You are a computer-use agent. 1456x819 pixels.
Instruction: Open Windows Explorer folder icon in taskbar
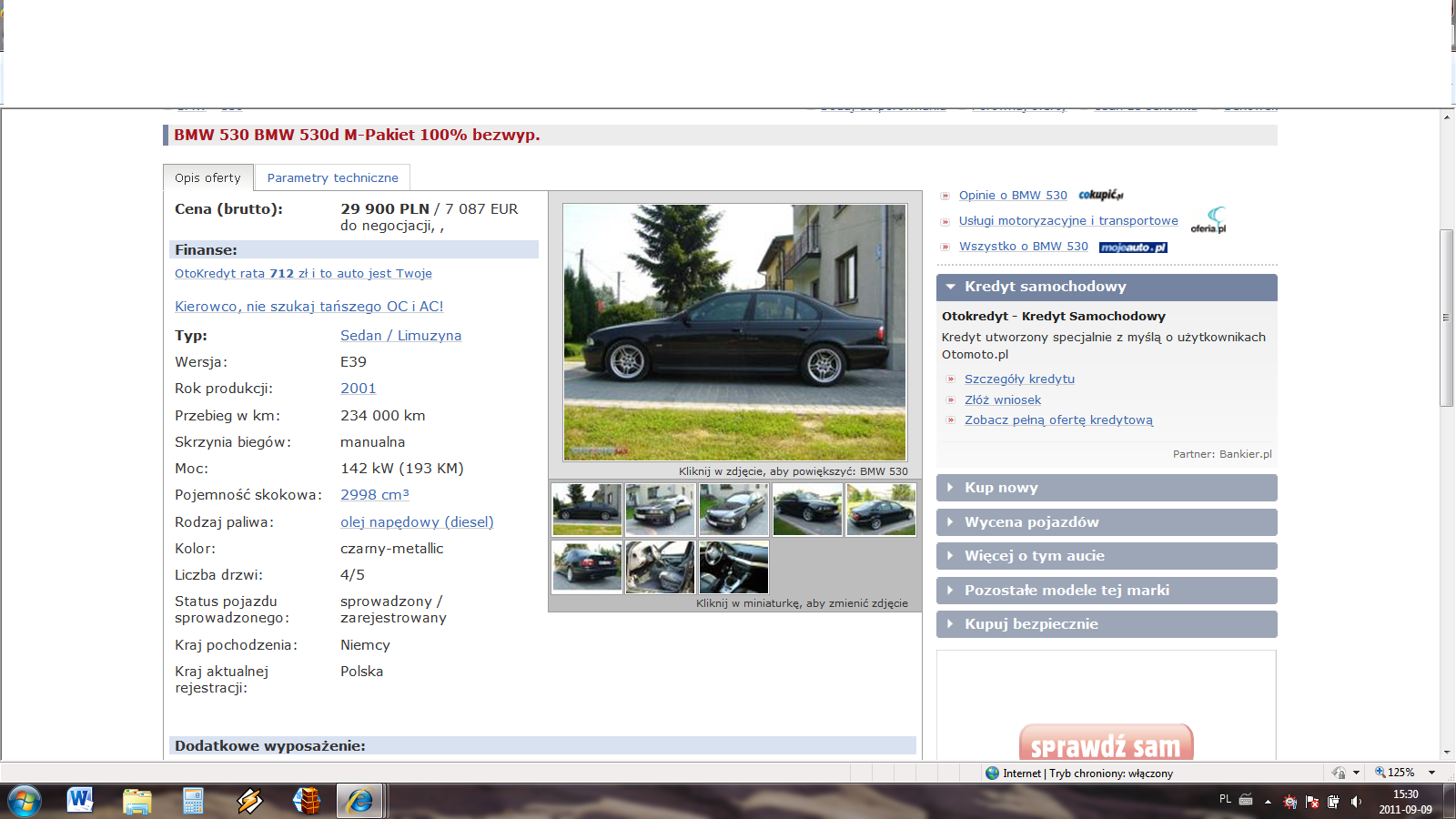(x=136, y=801)
